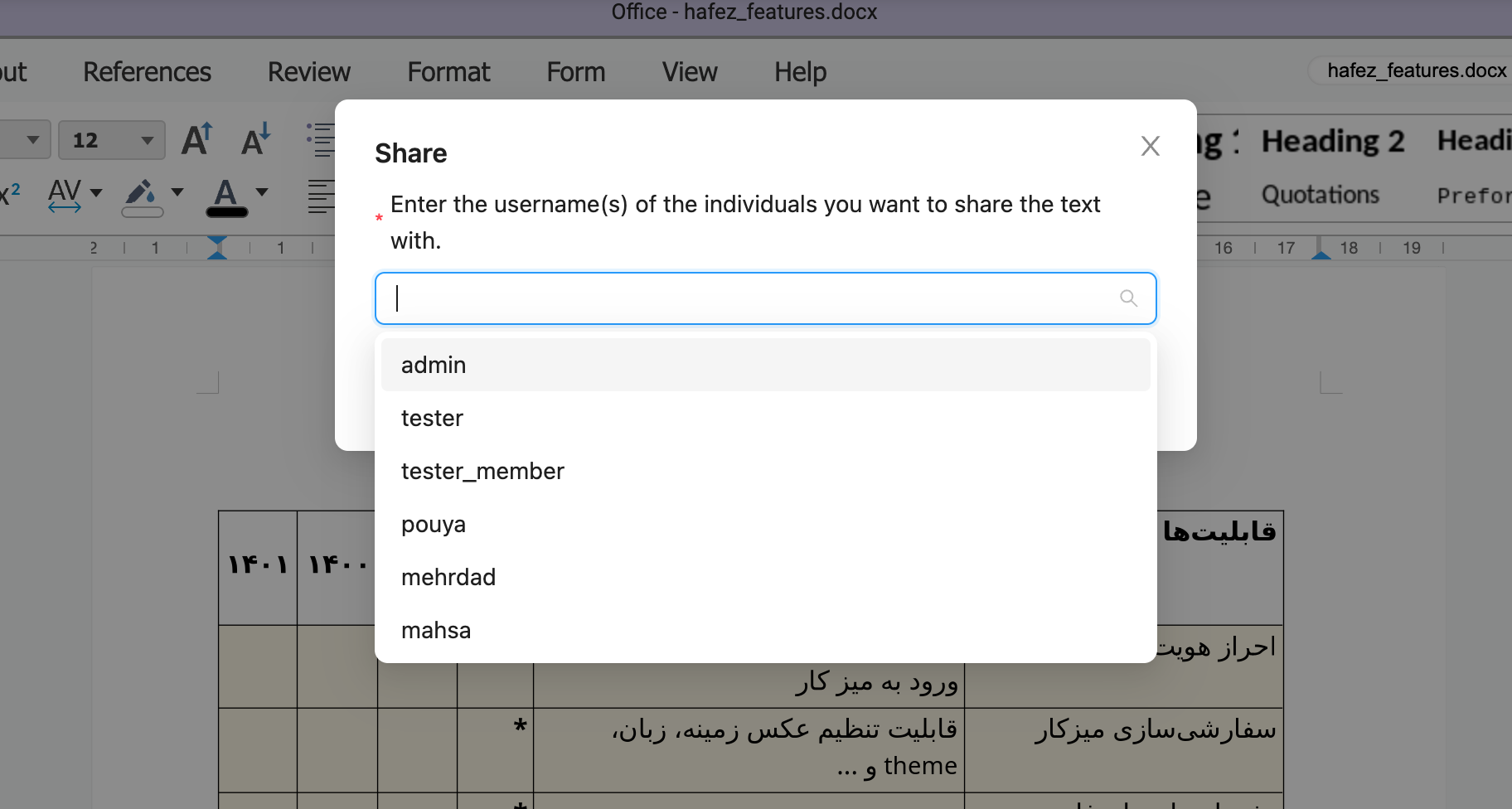Click the username search input field
1512x809 pixels.
coord(746,298)
